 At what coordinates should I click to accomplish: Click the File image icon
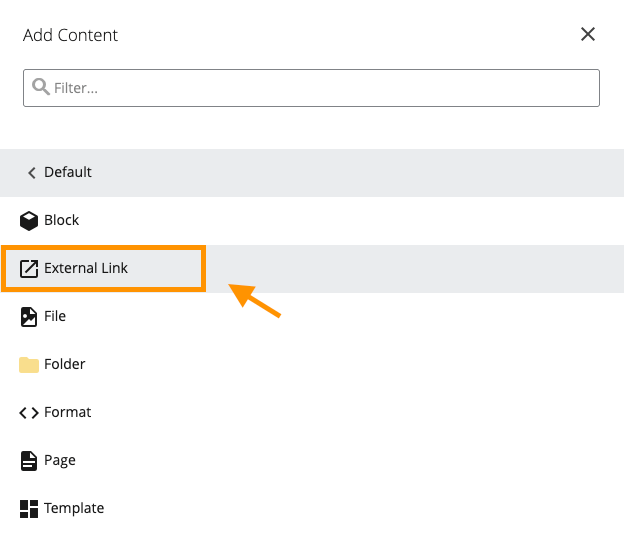point(29,316)
